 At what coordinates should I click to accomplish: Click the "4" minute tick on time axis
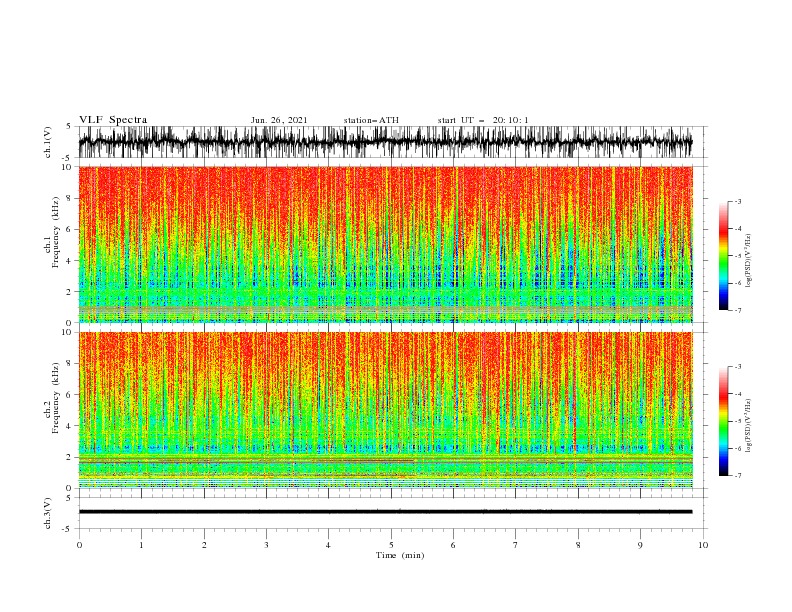(x=328, y=545)
